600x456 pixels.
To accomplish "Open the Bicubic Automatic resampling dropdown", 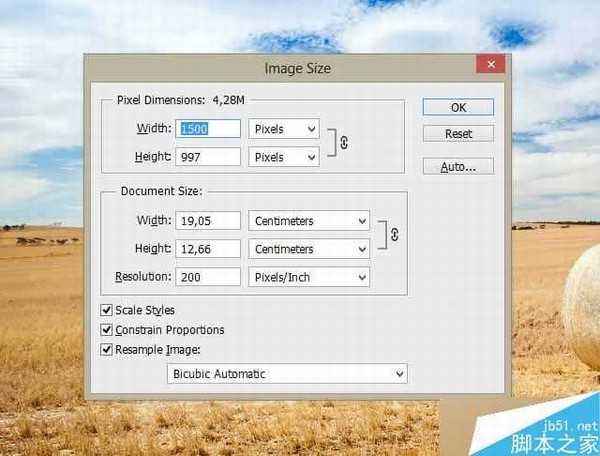I will pos(286,374).
